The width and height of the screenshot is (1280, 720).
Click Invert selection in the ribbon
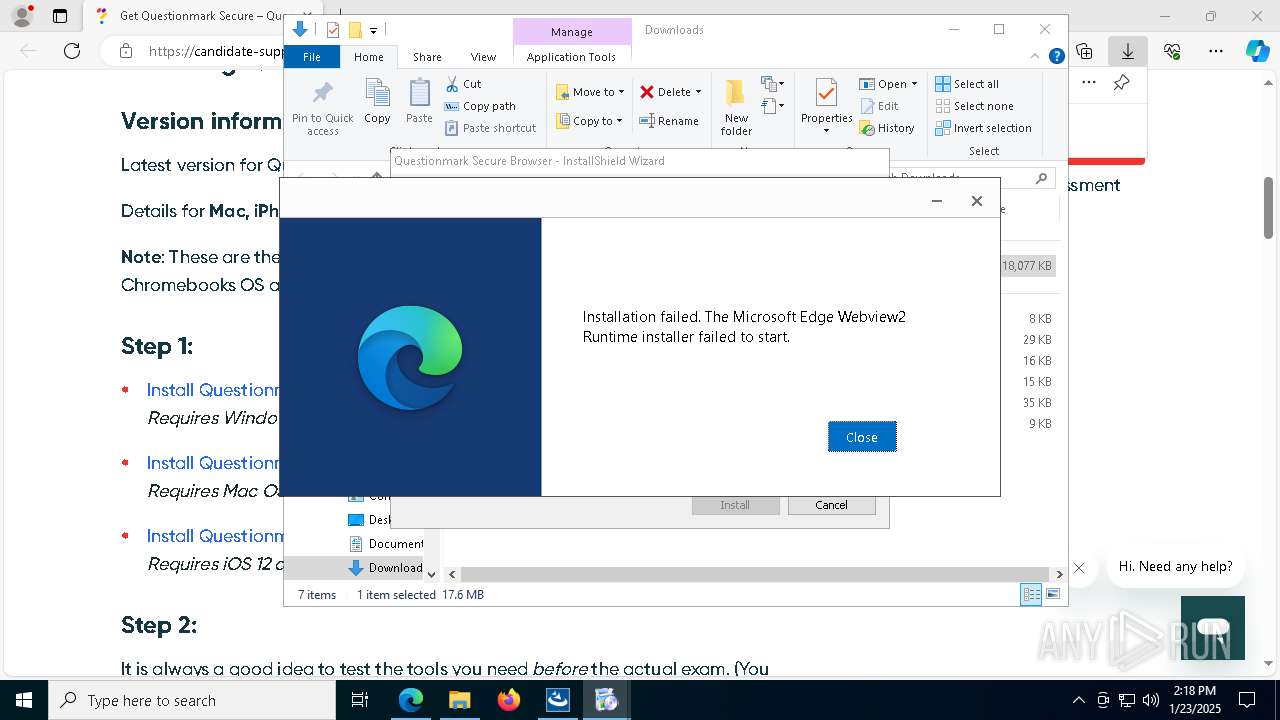(x=983, y=128)
